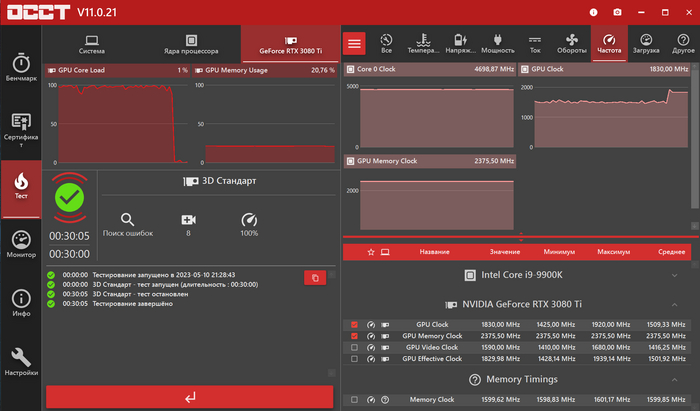This screenshot has height=411, width=700.
Task: Enable the GPU Video Clock checkbox
Action: tap(354, 347)
